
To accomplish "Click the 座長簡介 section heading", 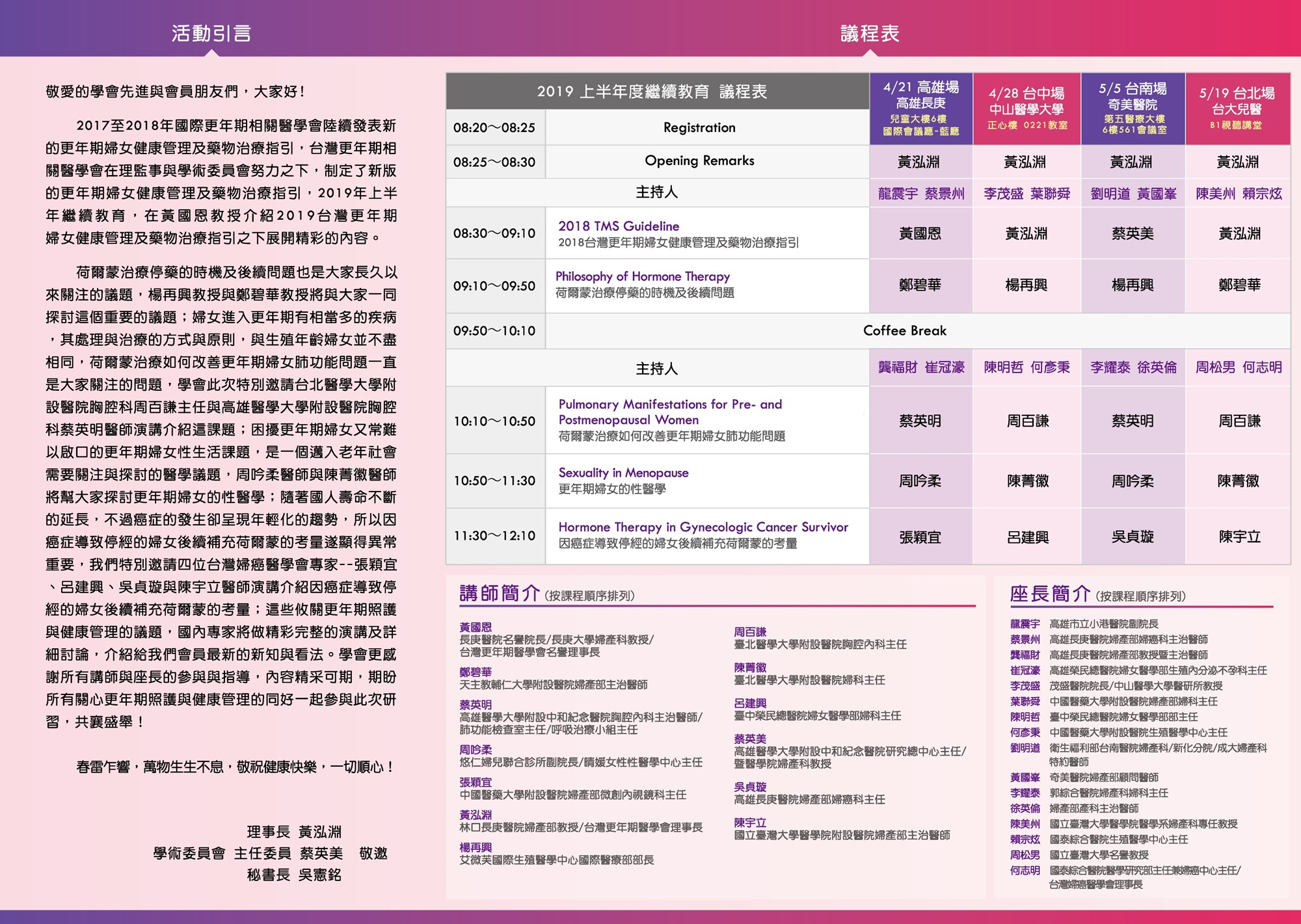I will (1049, 594).
